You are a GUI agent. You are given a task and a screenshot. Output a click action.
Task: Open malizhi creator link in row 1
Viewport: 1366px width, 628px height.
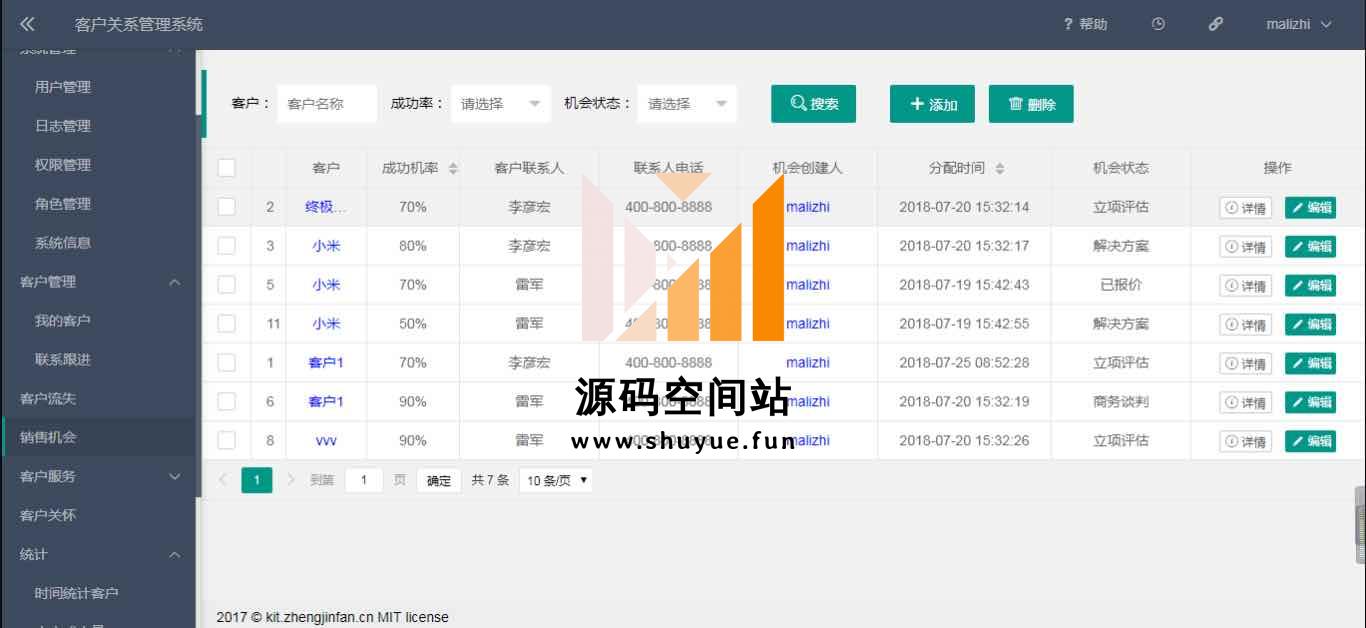808,363
